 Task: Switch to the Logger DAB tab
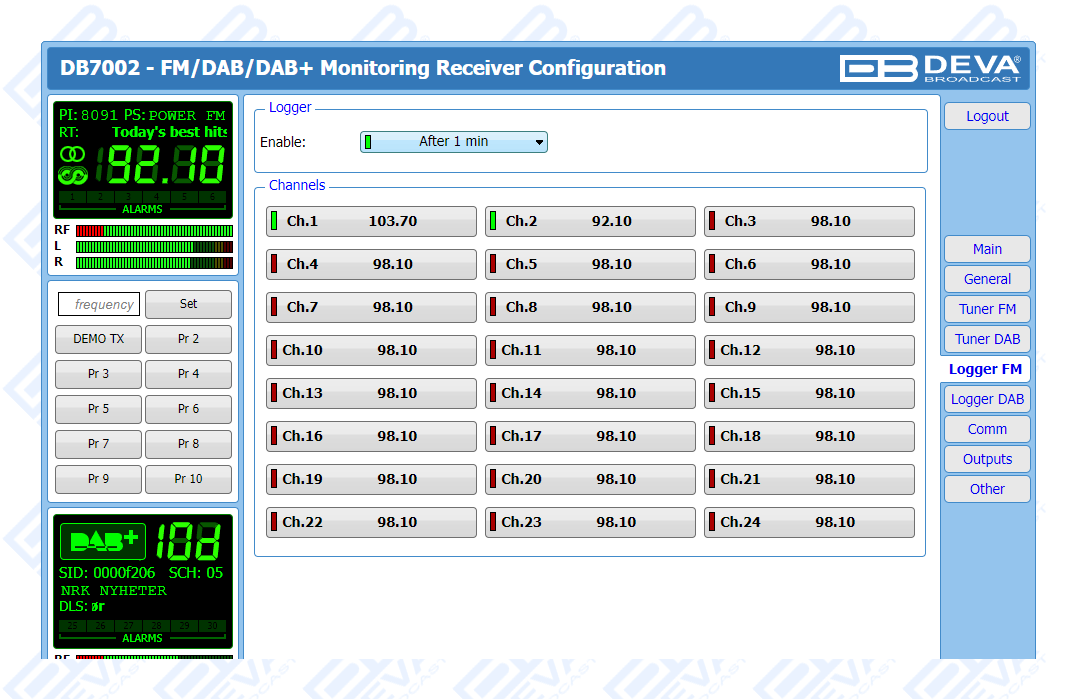coord(986,399)
